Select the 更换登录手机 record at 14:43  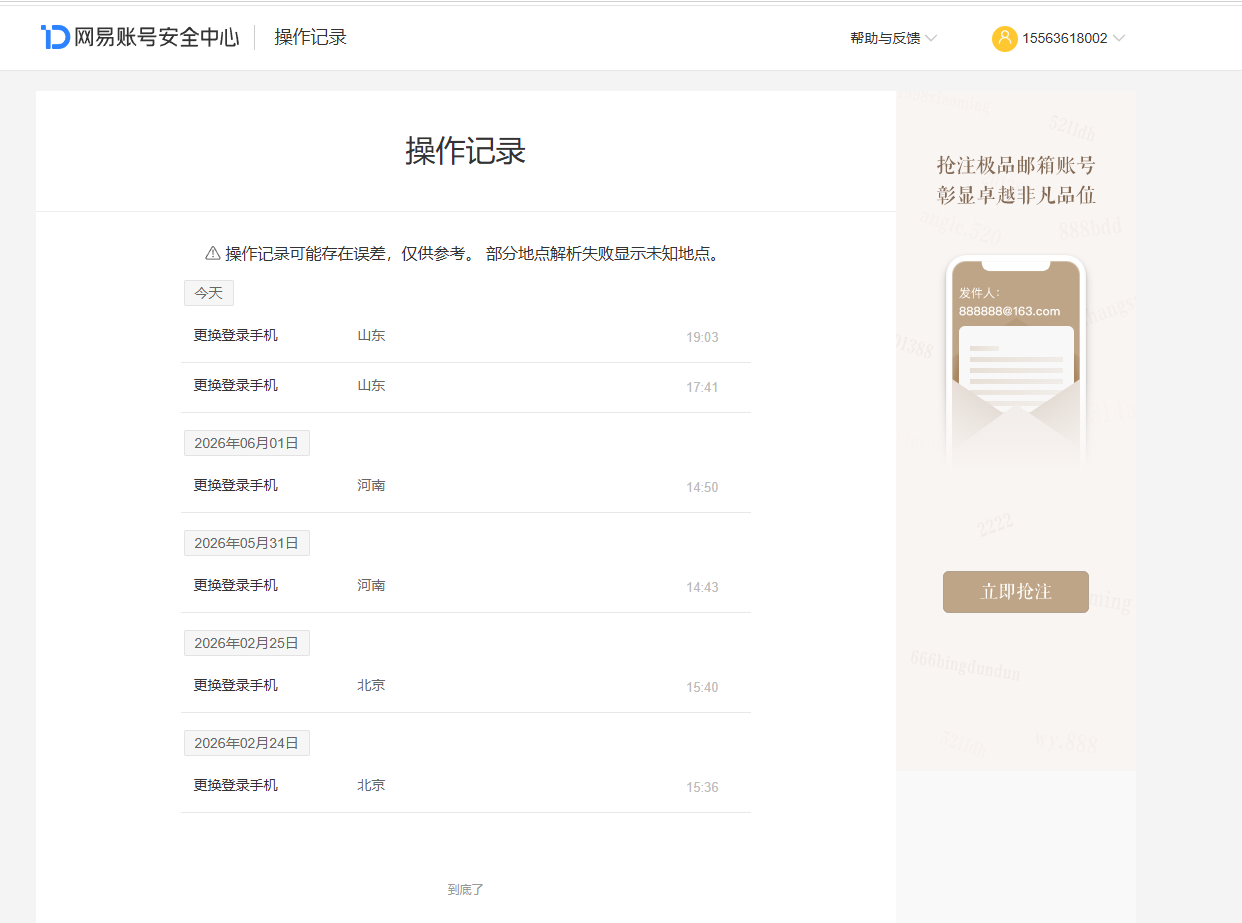[x=466, y=587]
